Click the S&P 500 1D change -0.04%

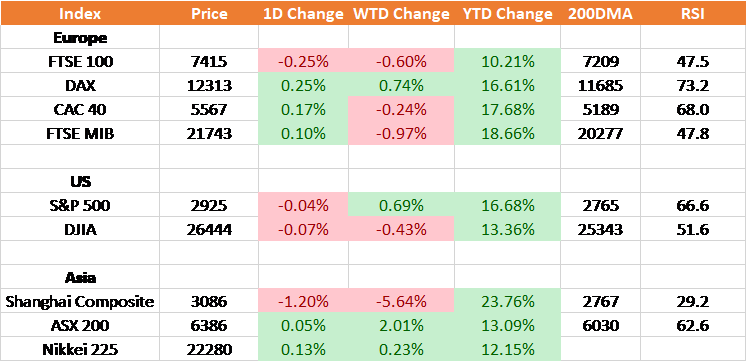[x=303, y=205]
